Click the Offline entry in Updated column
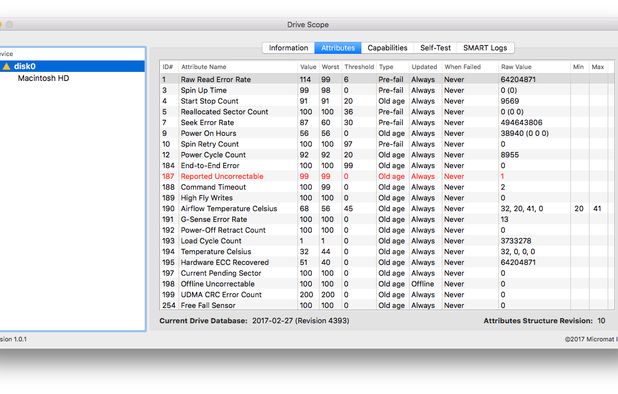 (x=423, y=284)
